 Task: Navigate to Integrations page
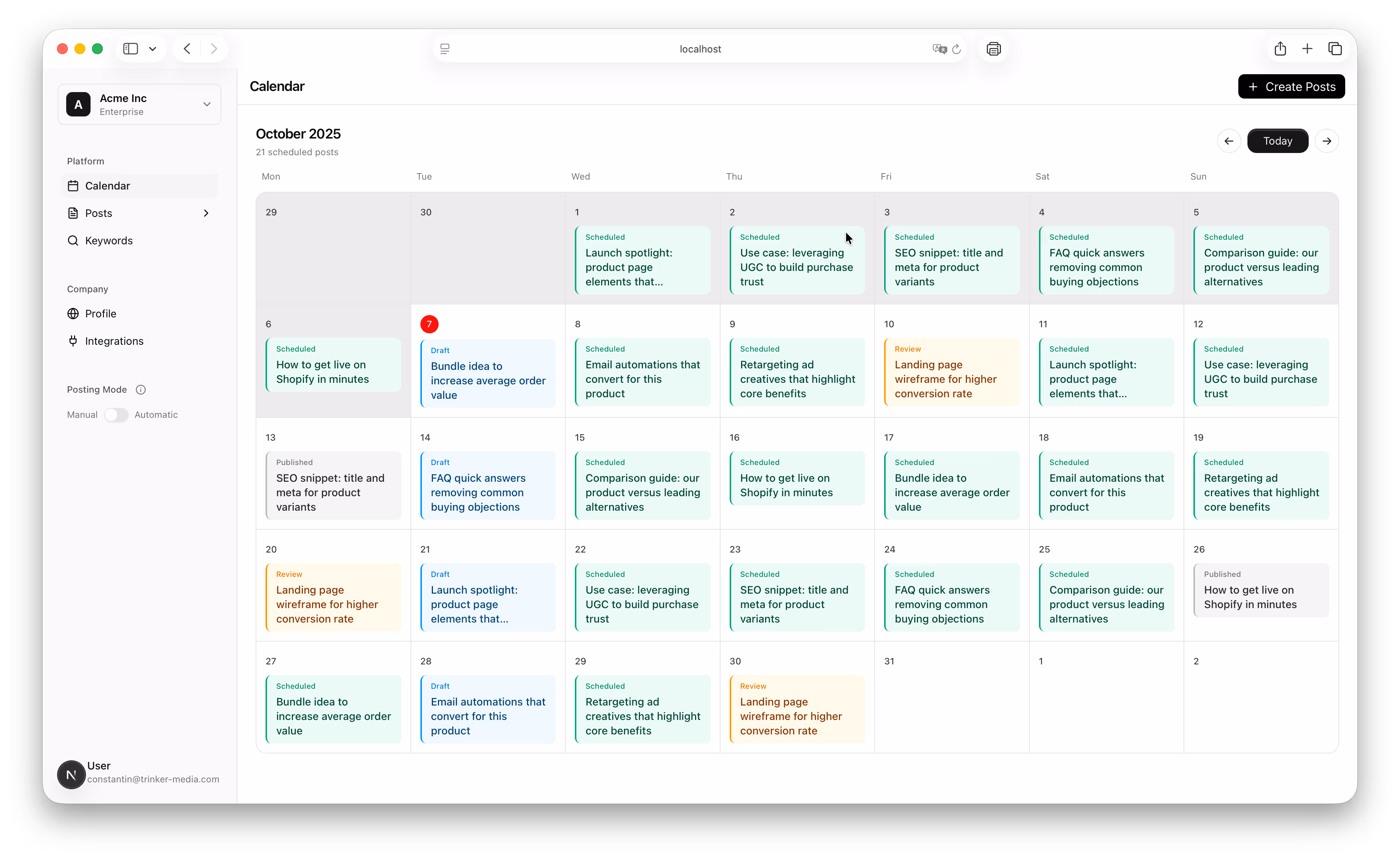(114, 341)
